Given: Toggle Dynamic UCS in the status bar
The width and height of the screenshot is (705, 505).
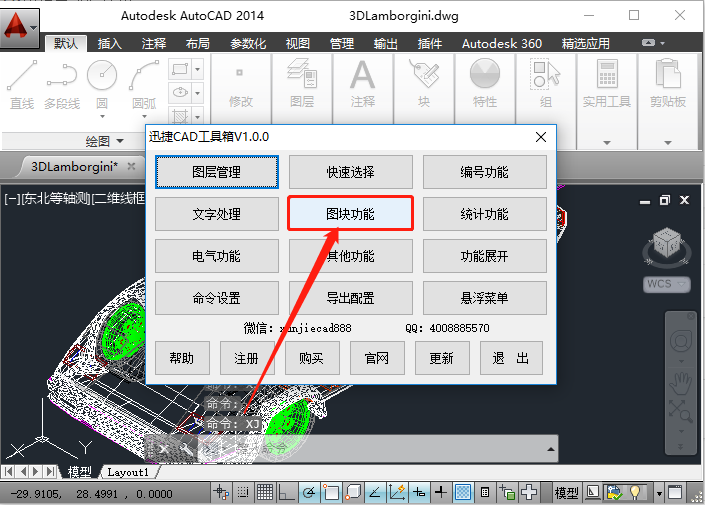Looking at the screenshot, I should 397,493.
